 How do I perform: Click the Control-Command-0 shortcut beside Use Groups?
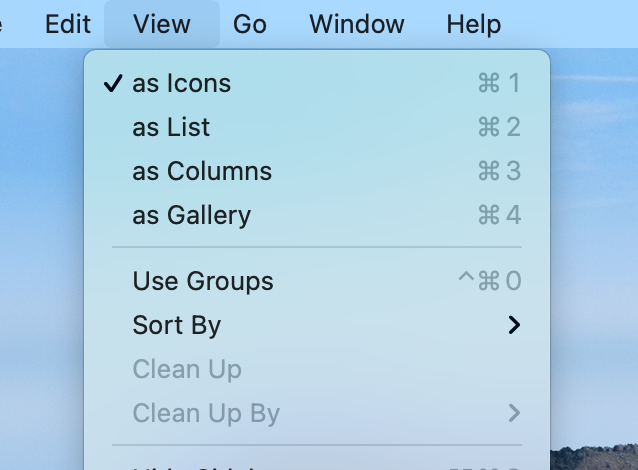pos(489,281)
